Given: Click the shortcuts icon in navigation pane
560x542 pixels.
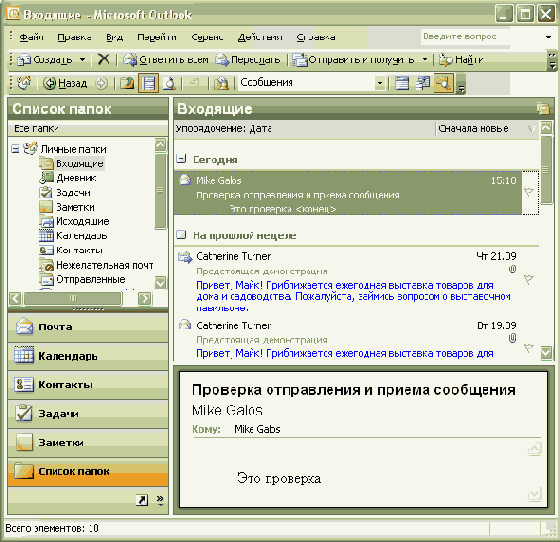Looking at the screenshot, I should 142,500.
